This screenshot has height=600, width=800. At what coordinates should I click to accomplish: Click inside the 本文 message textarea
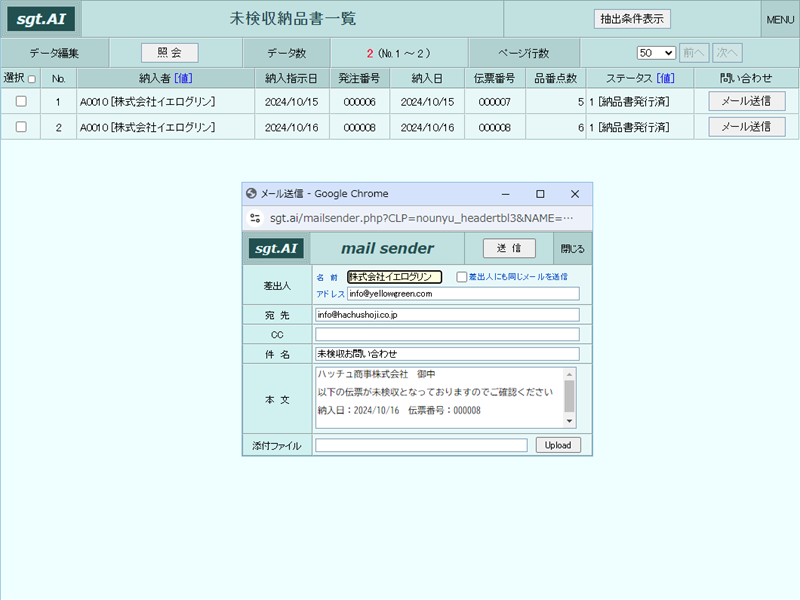tap(440, 398)
